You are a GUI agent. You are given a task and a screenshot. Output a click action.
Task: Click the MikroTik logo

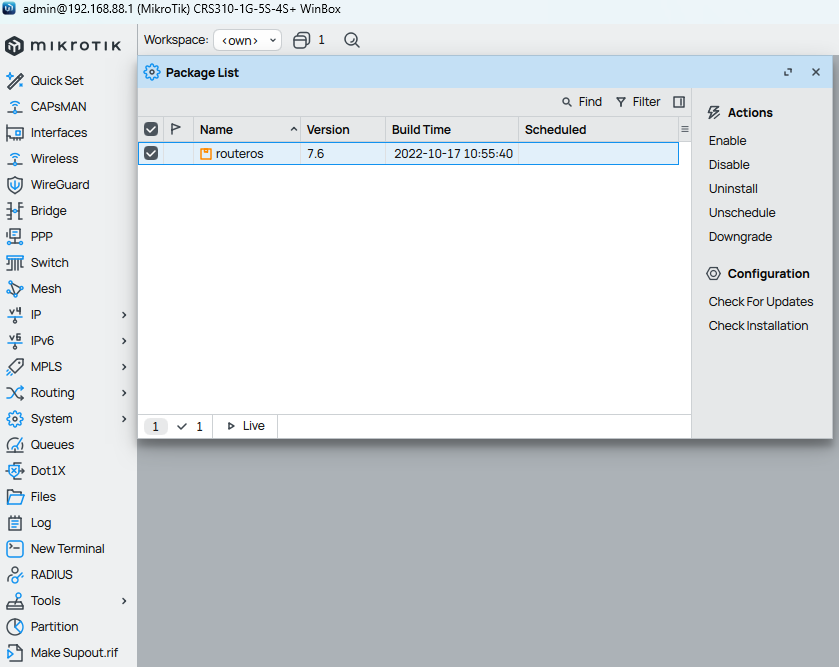pos(63,46)
